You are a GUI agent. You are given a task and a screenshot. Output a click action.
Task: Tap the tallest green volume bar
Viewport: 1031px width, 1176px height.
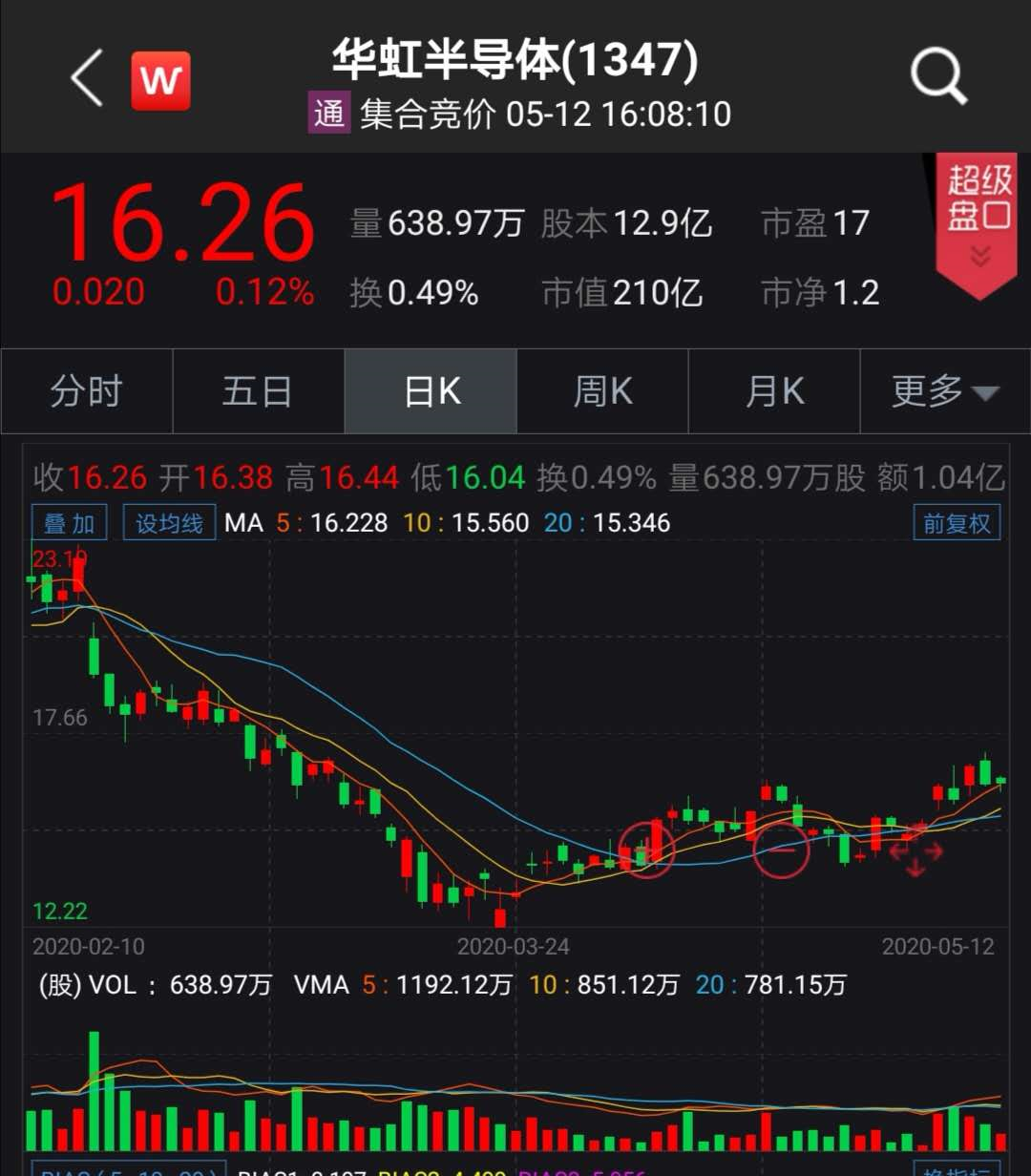tap(94, 1090)
